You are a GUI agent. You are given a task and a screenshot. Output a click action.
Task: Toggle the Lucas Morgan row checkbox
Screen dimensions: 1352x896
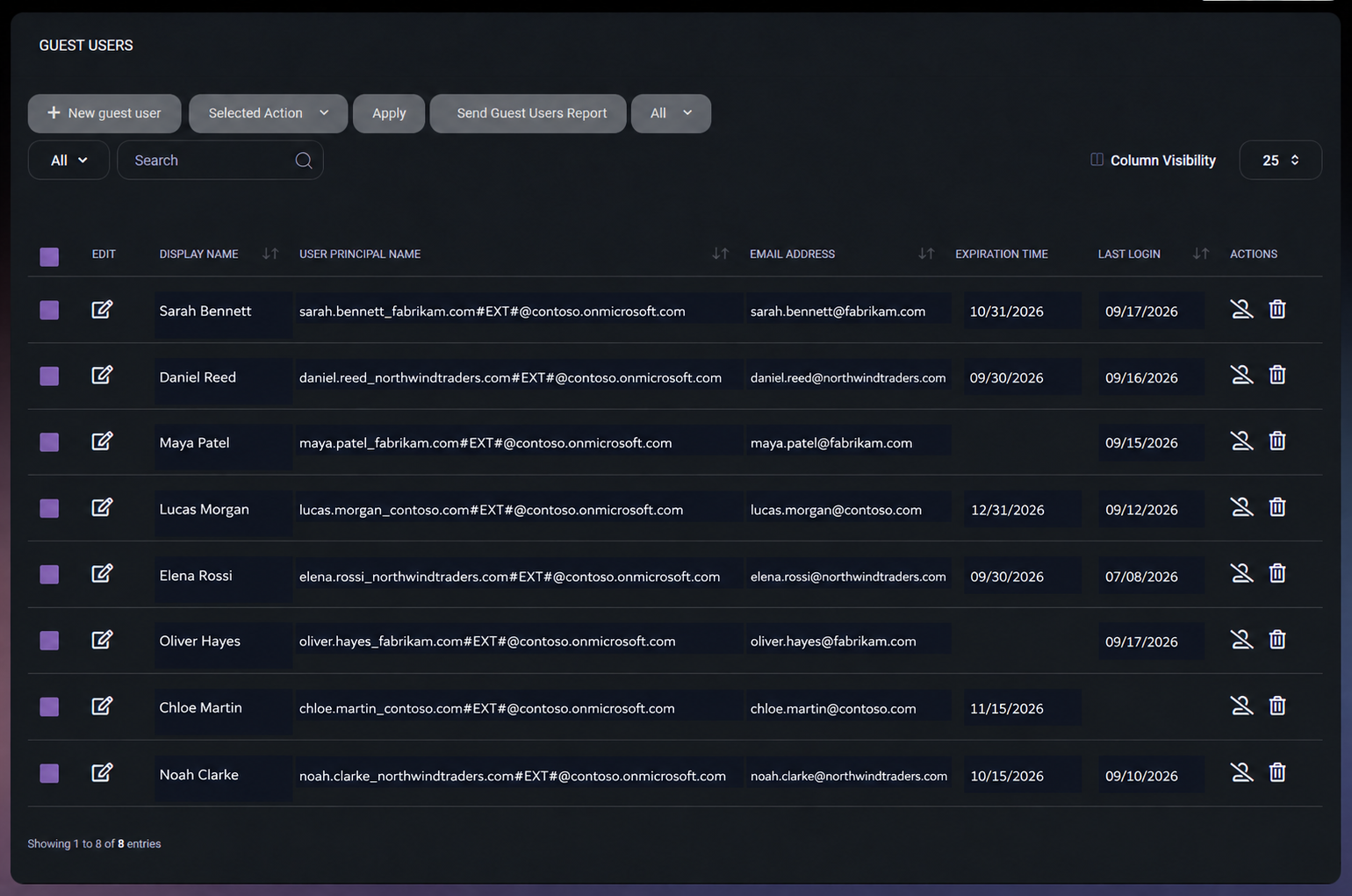49,508
